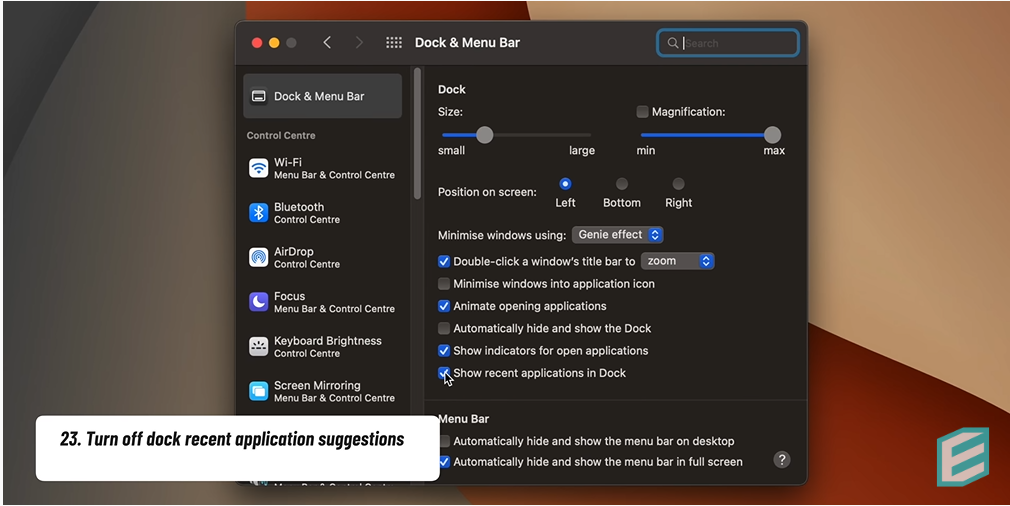Open the show-all preferences grid
The width and height of the screenshot is (1010, 506).
pyautogui.click(x=394, y=42)
